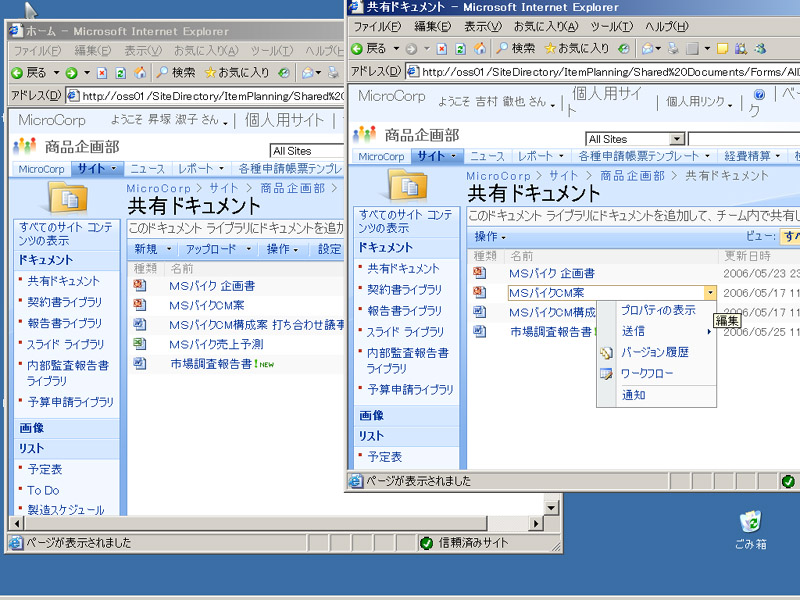Click the Print icon in front window toolbar
This screenshot has height=600, width=800.
tap(673, 48)
